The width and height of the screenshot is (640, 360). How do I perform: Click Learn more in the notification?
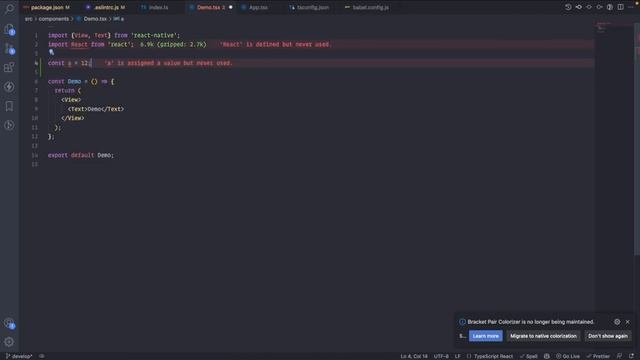pyautogui.click(x=486, y=336)
